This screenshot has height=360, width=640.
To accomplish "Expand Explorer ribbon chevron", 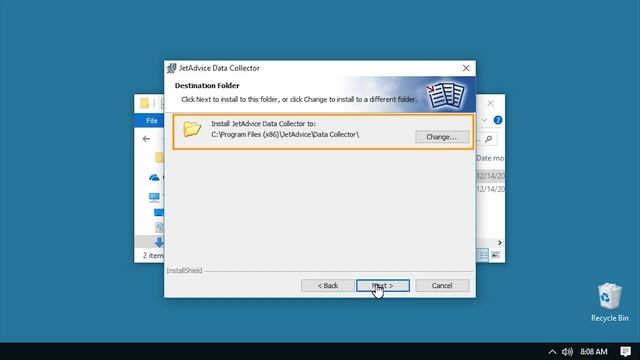I will pos(484,120).
